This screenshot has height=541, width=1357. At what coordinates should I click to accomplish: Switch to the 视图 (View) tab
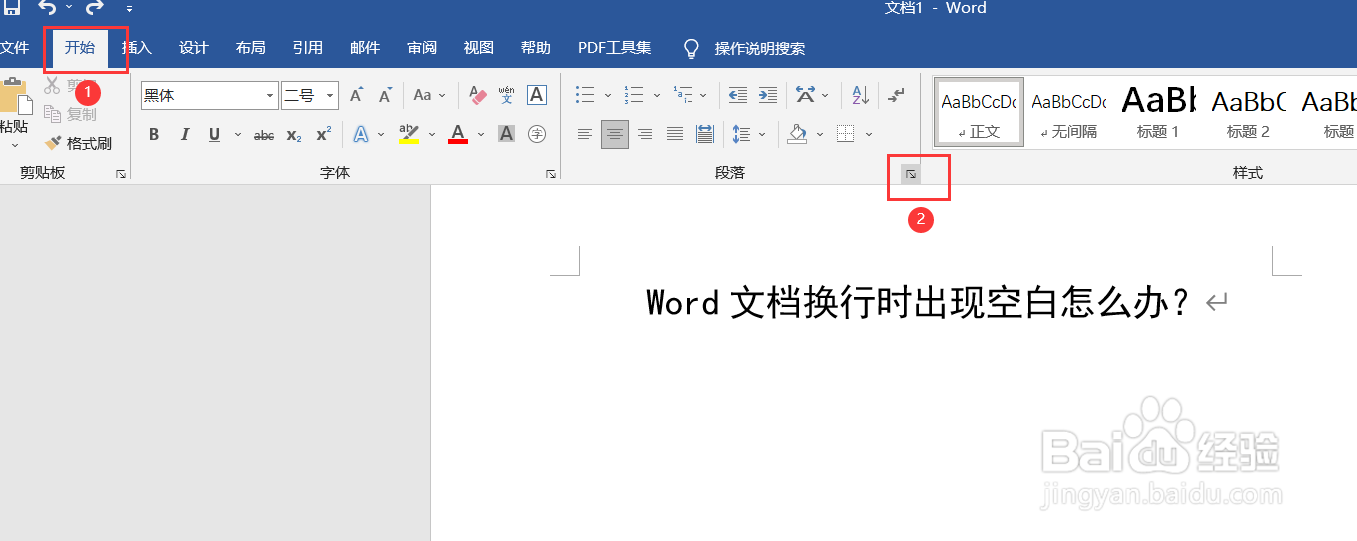[479, 48]
